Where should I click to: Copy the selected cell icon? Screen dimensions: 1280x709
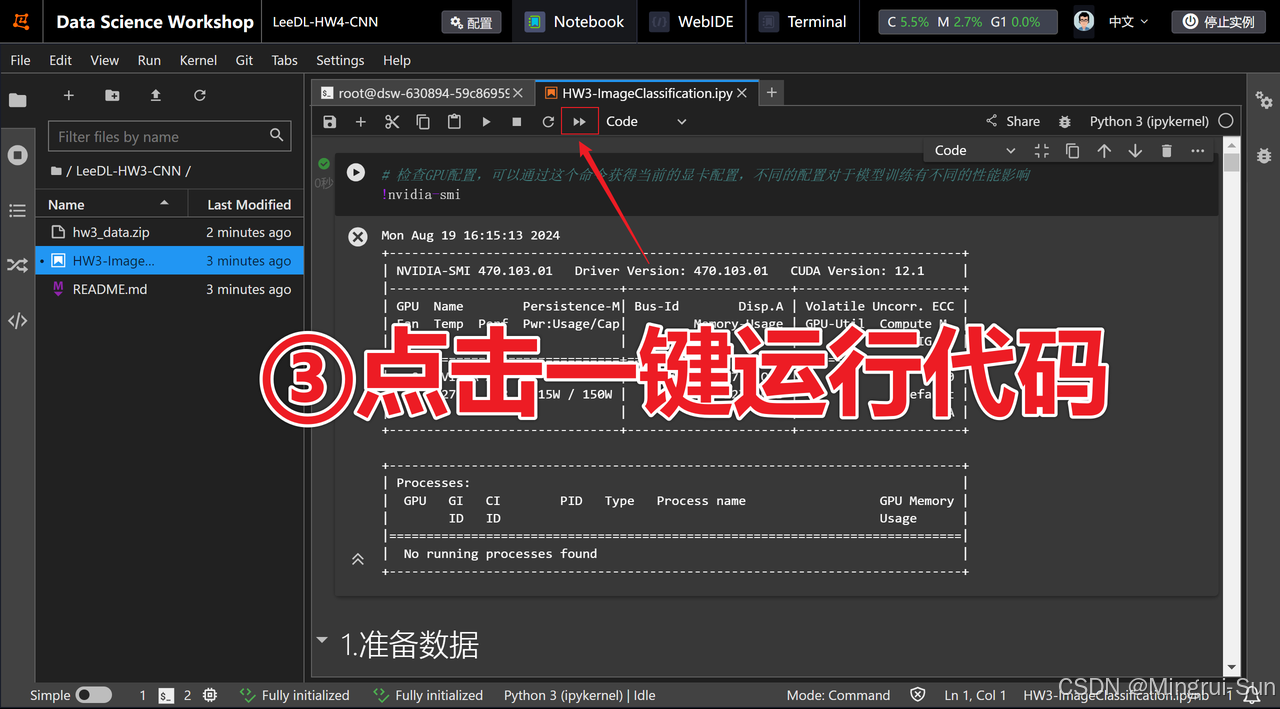click(x=423, y=122)
